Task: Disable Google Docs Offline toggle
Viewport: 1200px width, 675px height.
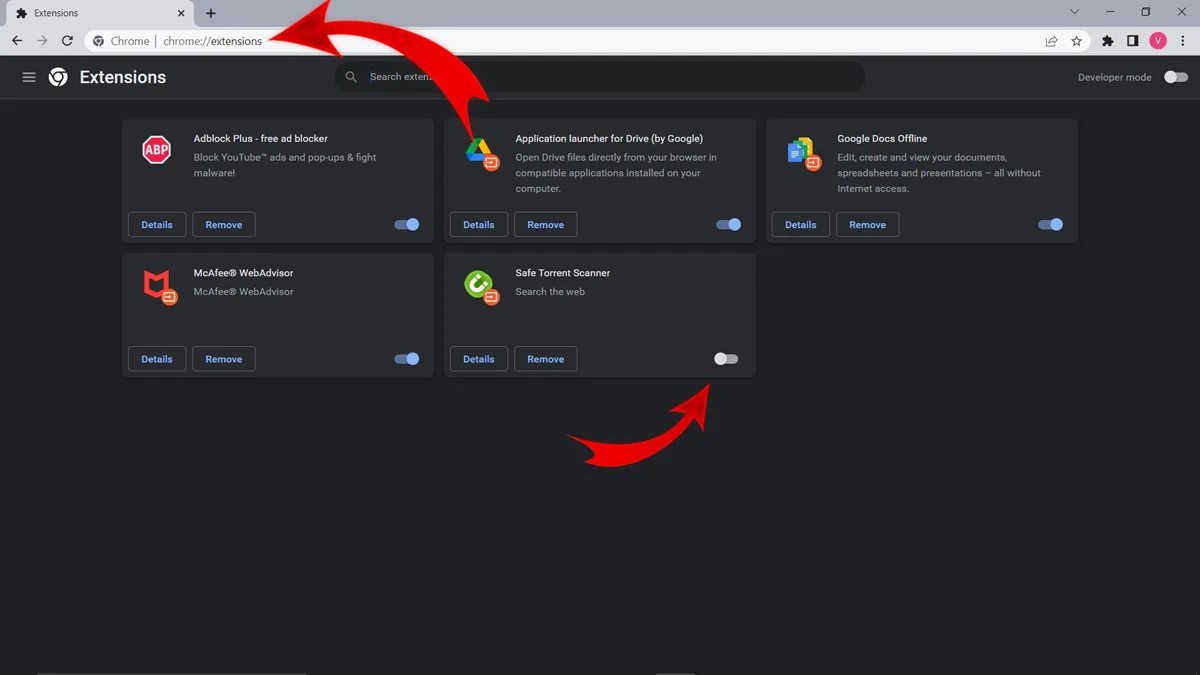Action: (x=1051, y=225)
